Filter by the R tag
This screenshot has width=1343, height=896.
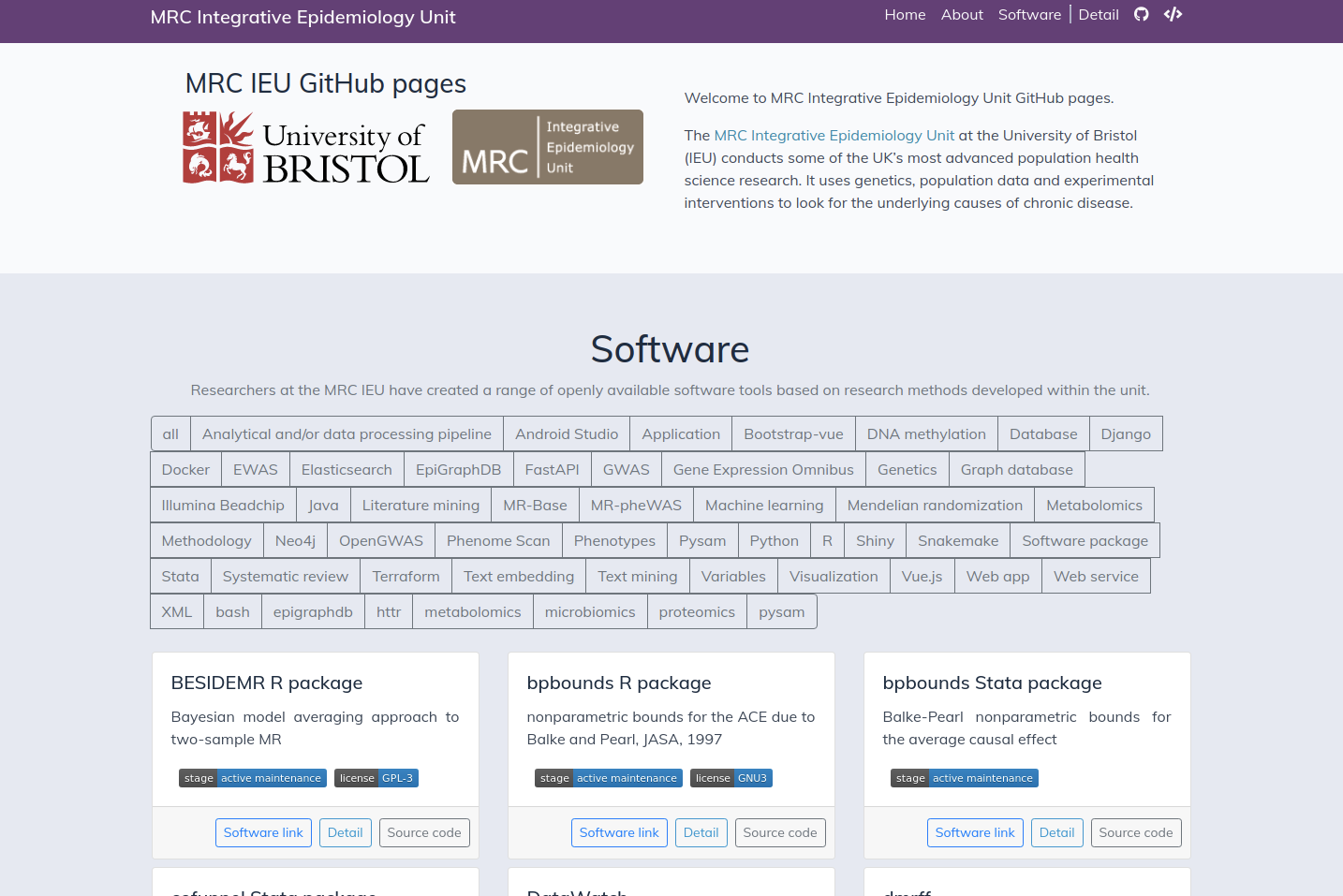(x=827, y=540)
